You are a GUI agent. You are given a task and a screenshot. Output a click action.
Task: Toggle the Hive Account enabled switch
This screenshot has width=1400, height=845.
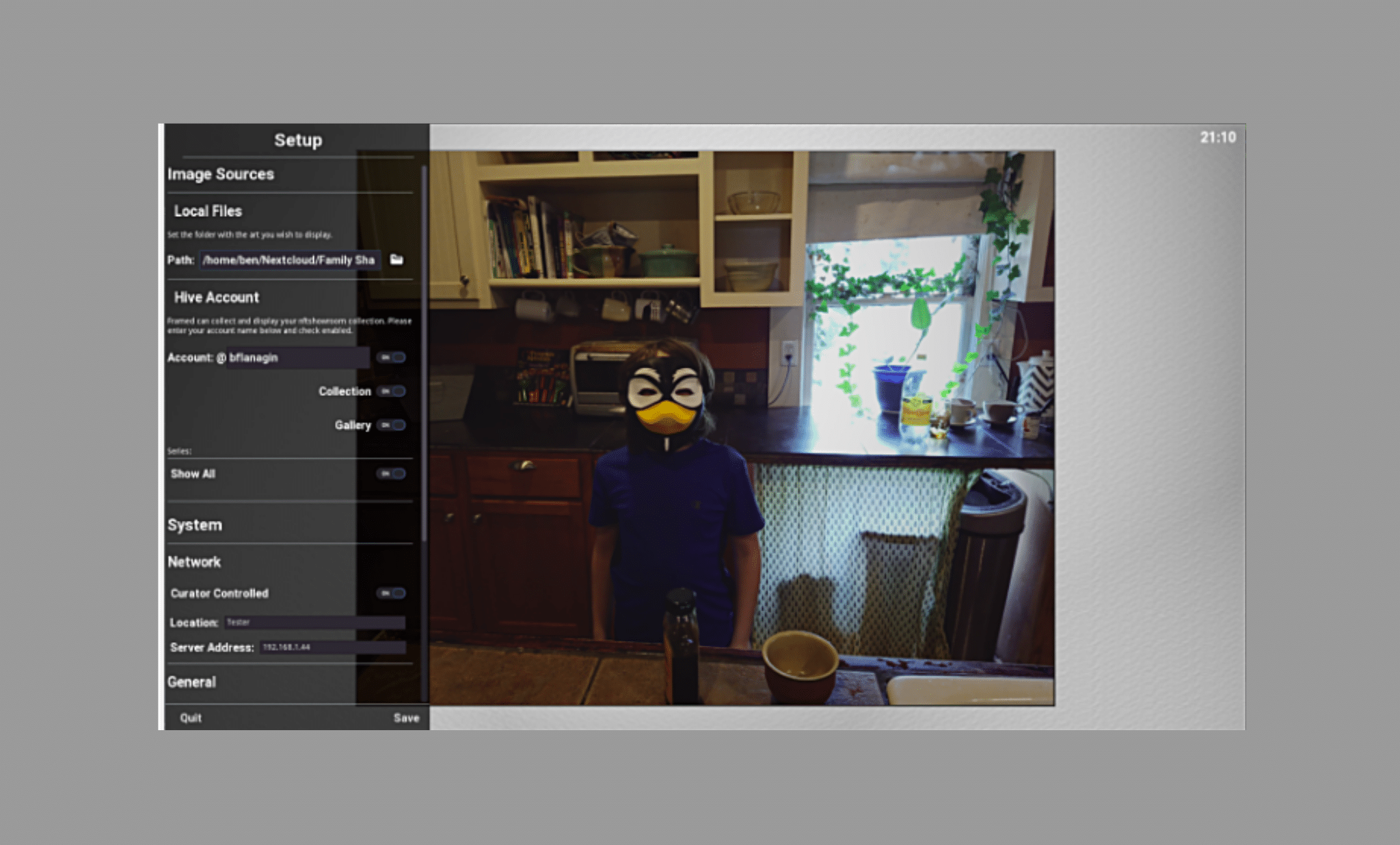(392, 358)
